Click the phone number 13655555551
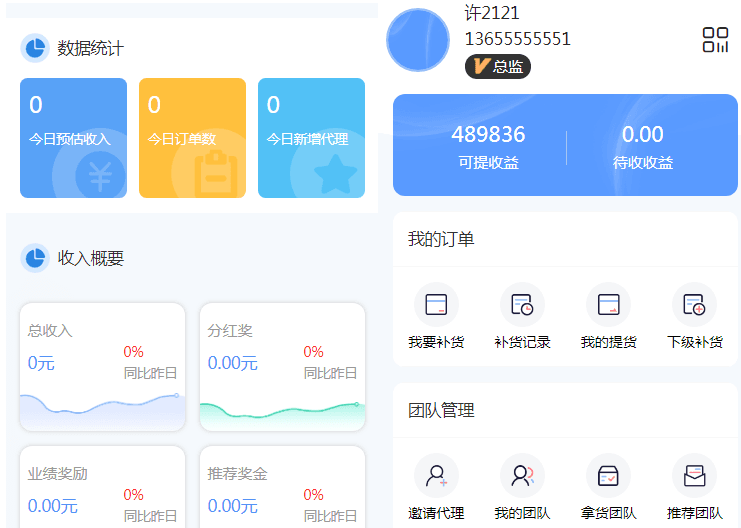The image size is (741, 528). [517, 39]
